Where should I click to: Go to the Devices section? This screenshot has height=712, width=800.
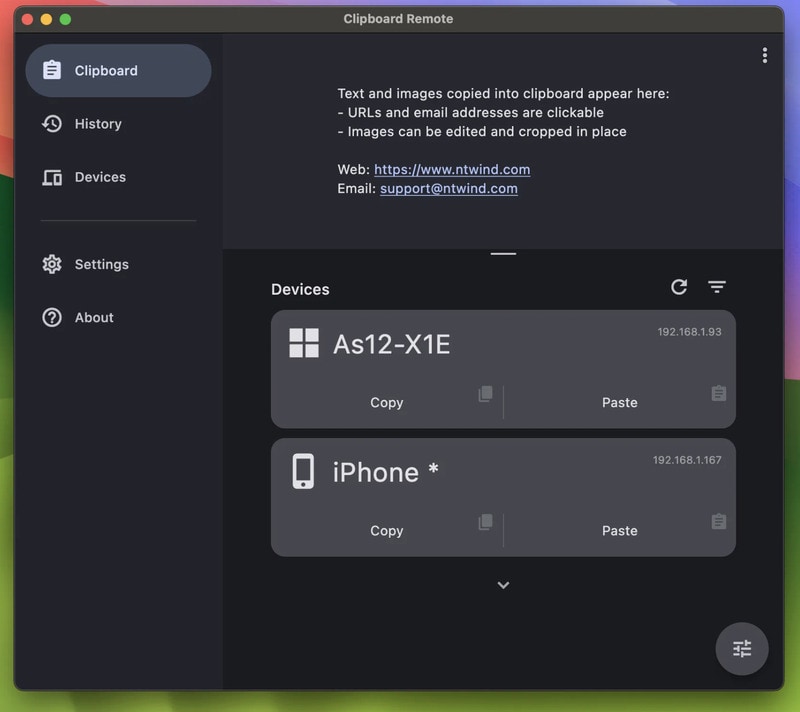100,177
